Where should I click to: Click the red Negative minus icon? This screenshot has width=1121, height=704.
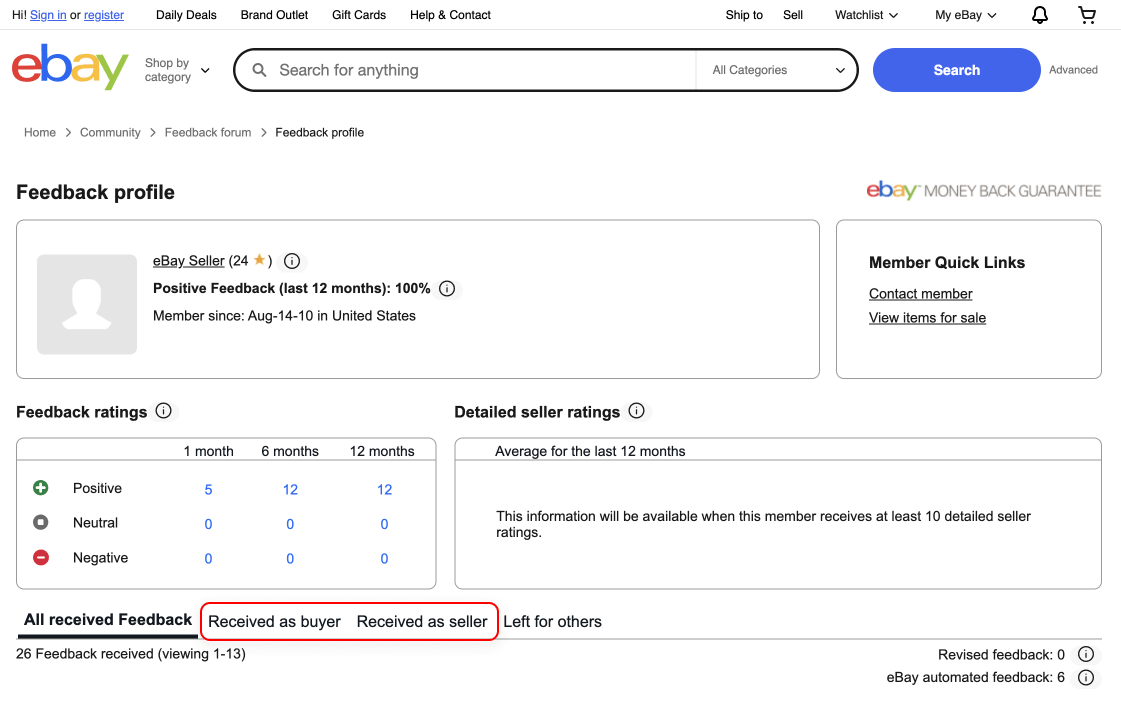pos(41,557)
